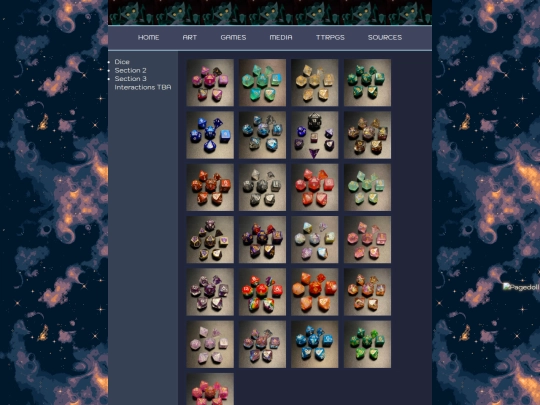Screen dimensions: 540x405
Task: View the clear blue glitter dice in the second row
Action: coord(262,135)
